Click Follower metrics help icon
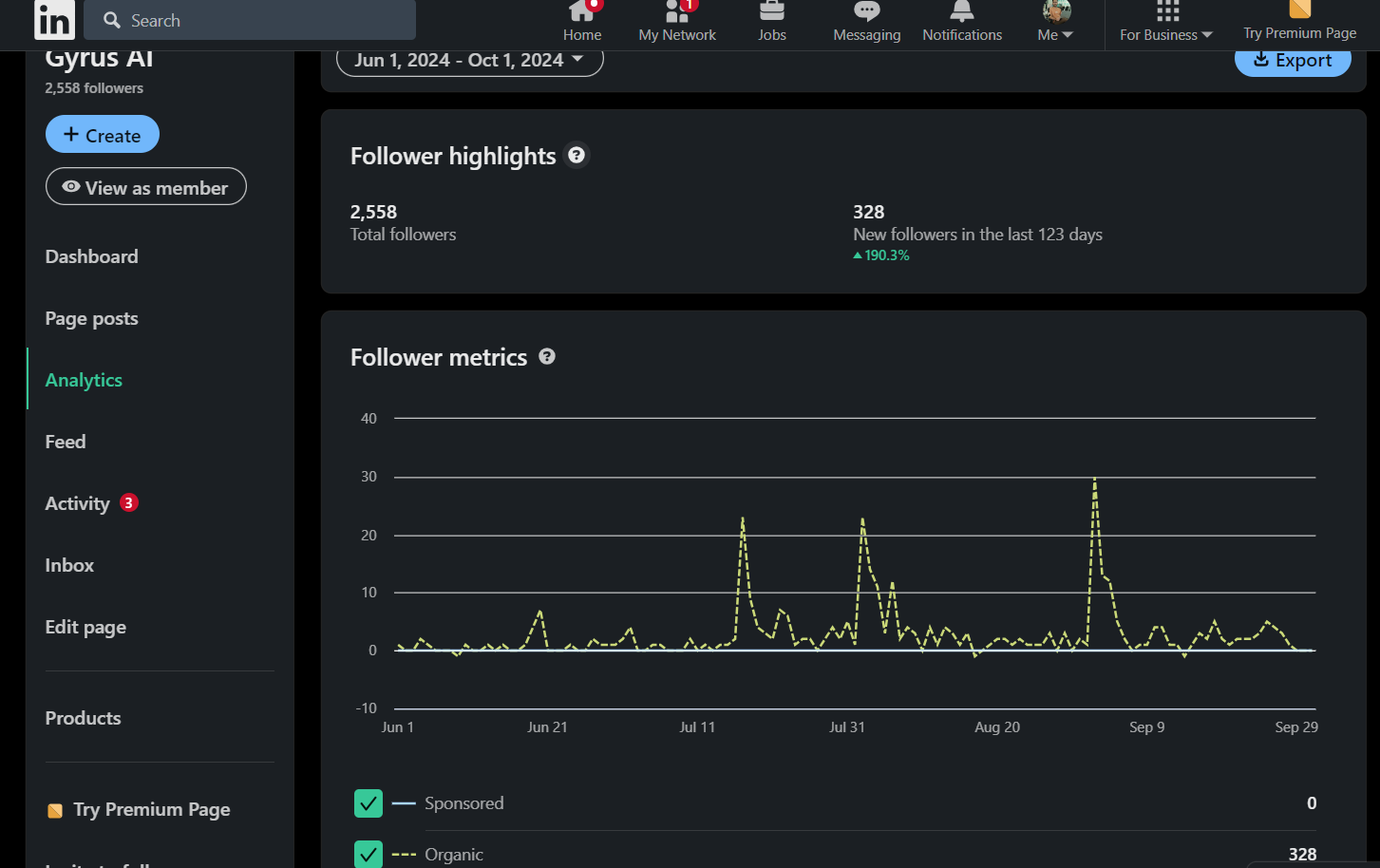This screenshot has height=868, width=1380. click(x=547, y=356)
